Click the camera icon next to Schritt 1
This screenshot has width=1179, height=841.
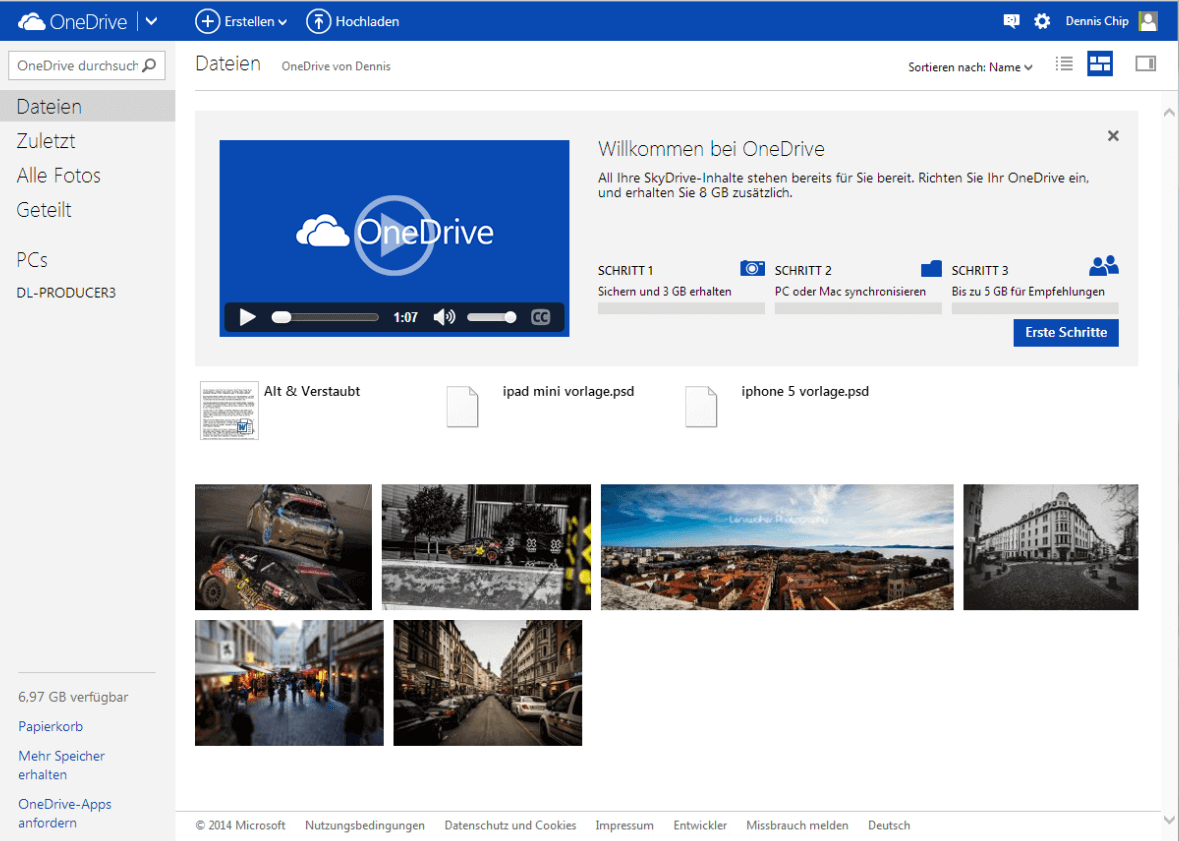752,268
